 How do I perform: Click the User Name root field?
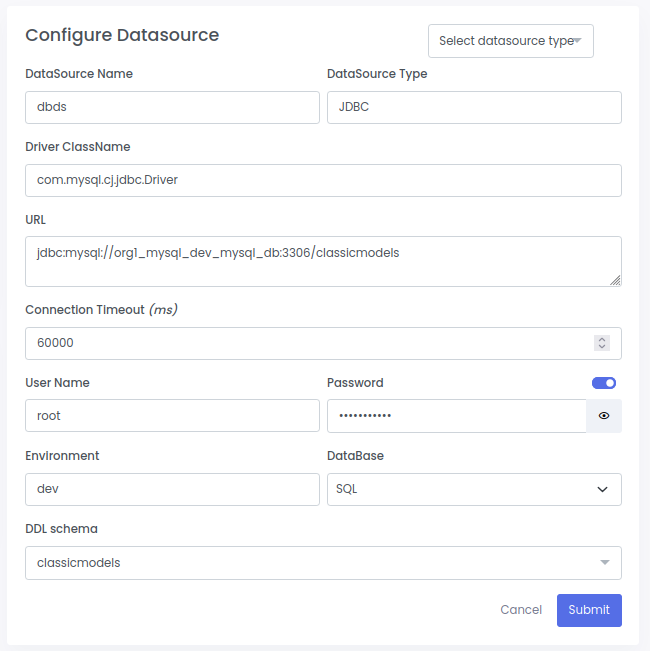[x=172, y=416]
